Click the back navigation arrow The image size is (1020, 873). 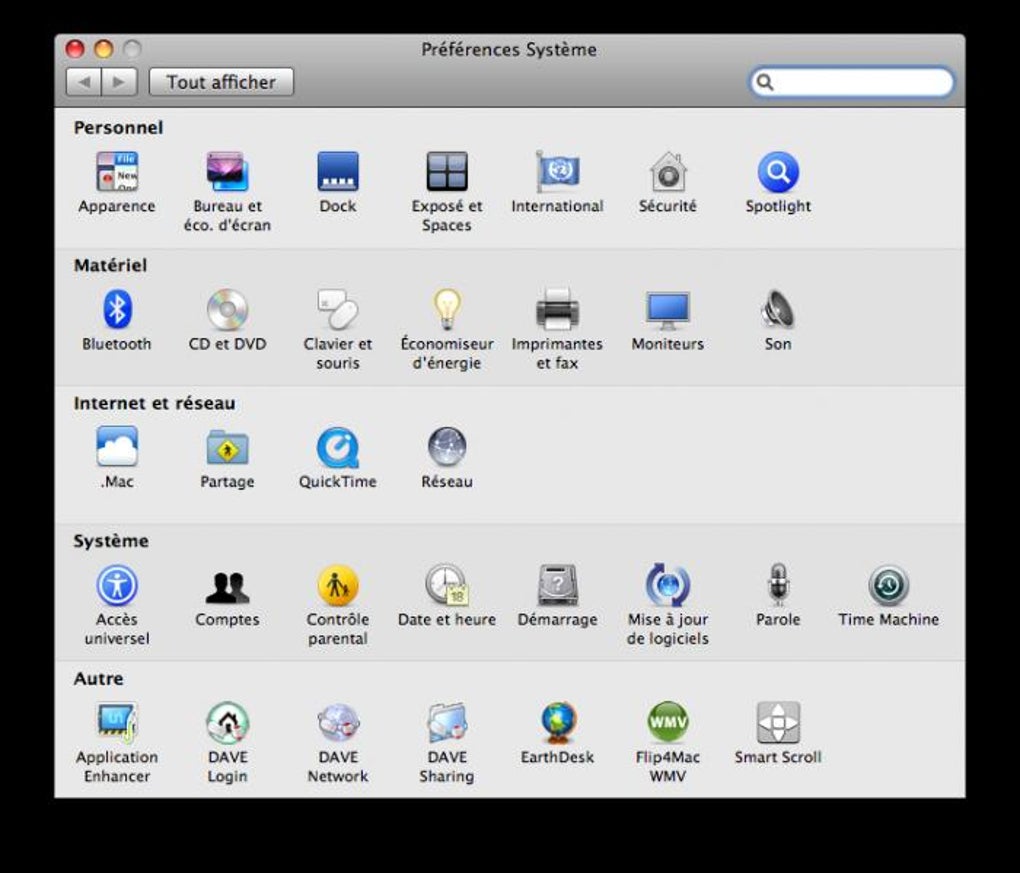click(86, 82)
